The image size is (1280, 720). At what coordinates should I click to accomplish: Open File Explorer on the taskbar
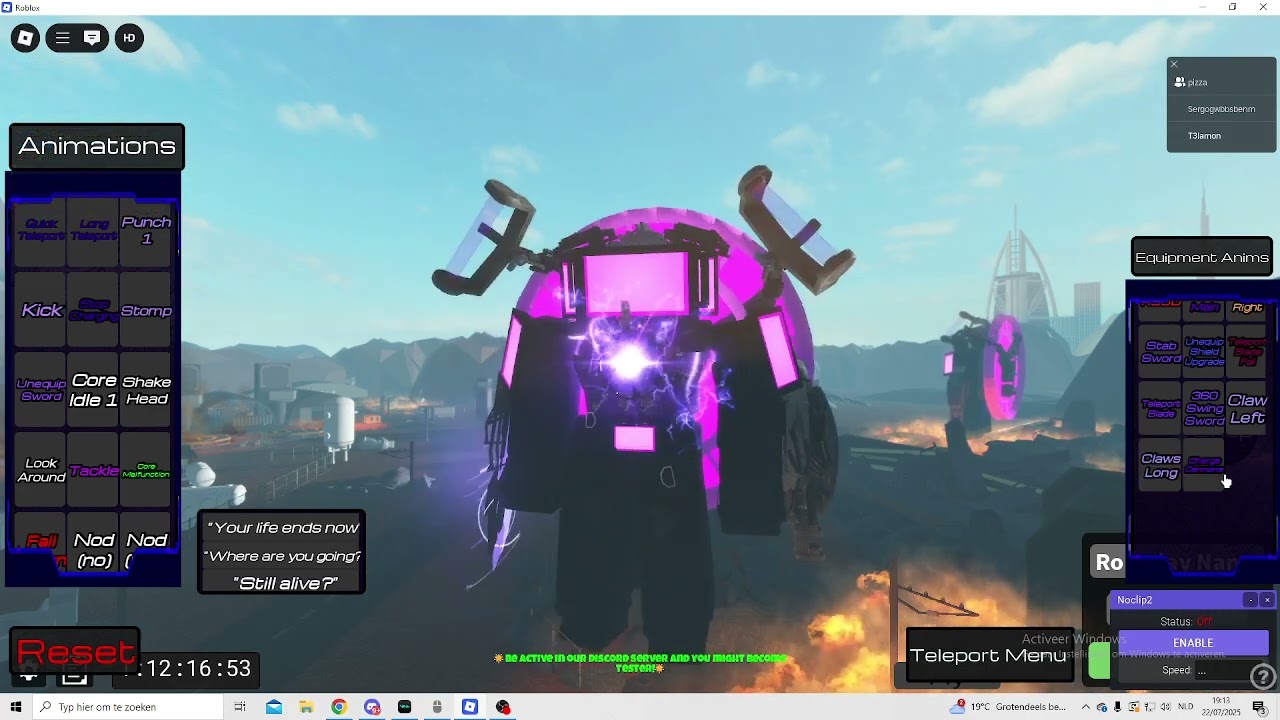(x=306, y=707)
